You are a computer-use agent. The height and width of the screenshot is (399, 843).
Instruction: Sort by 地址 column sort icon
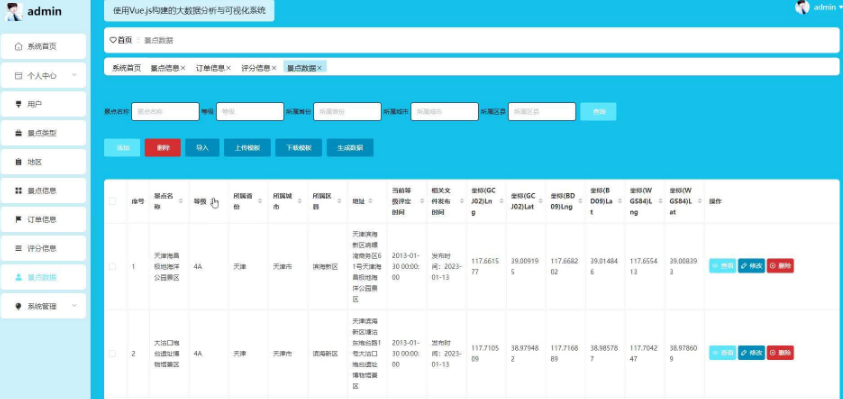[x=370, y=201]
